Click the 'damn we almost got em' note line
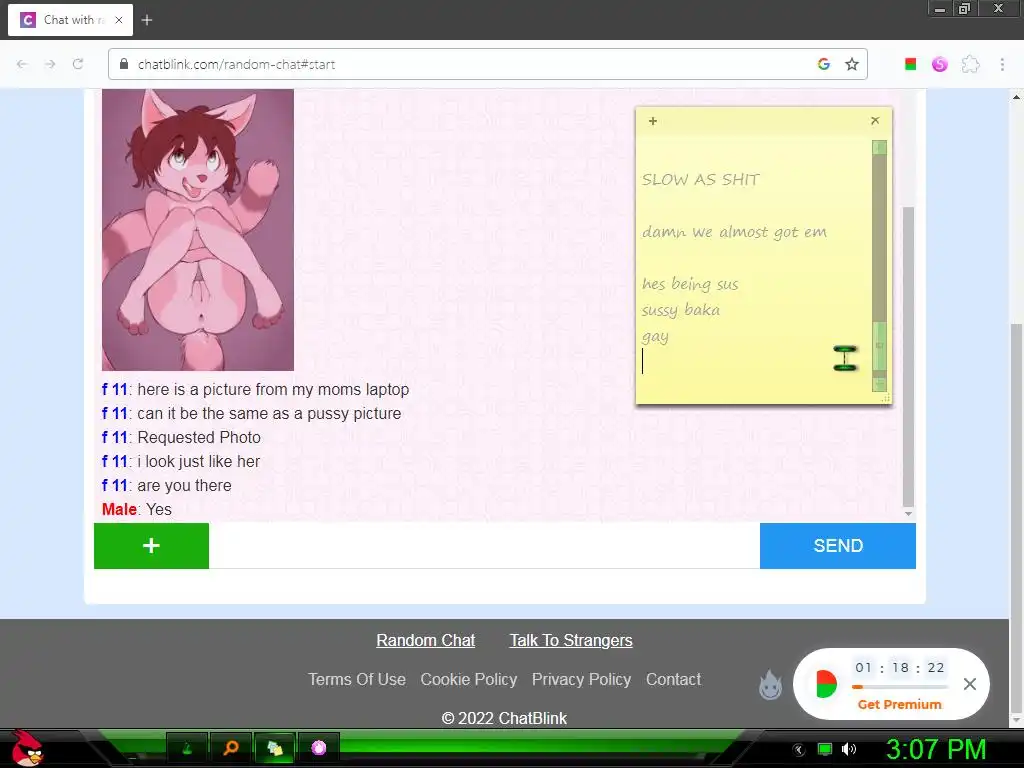Image resolution: width=1024 pixels, height=768 pixels. pyautogui.click(x=734, y=232)
